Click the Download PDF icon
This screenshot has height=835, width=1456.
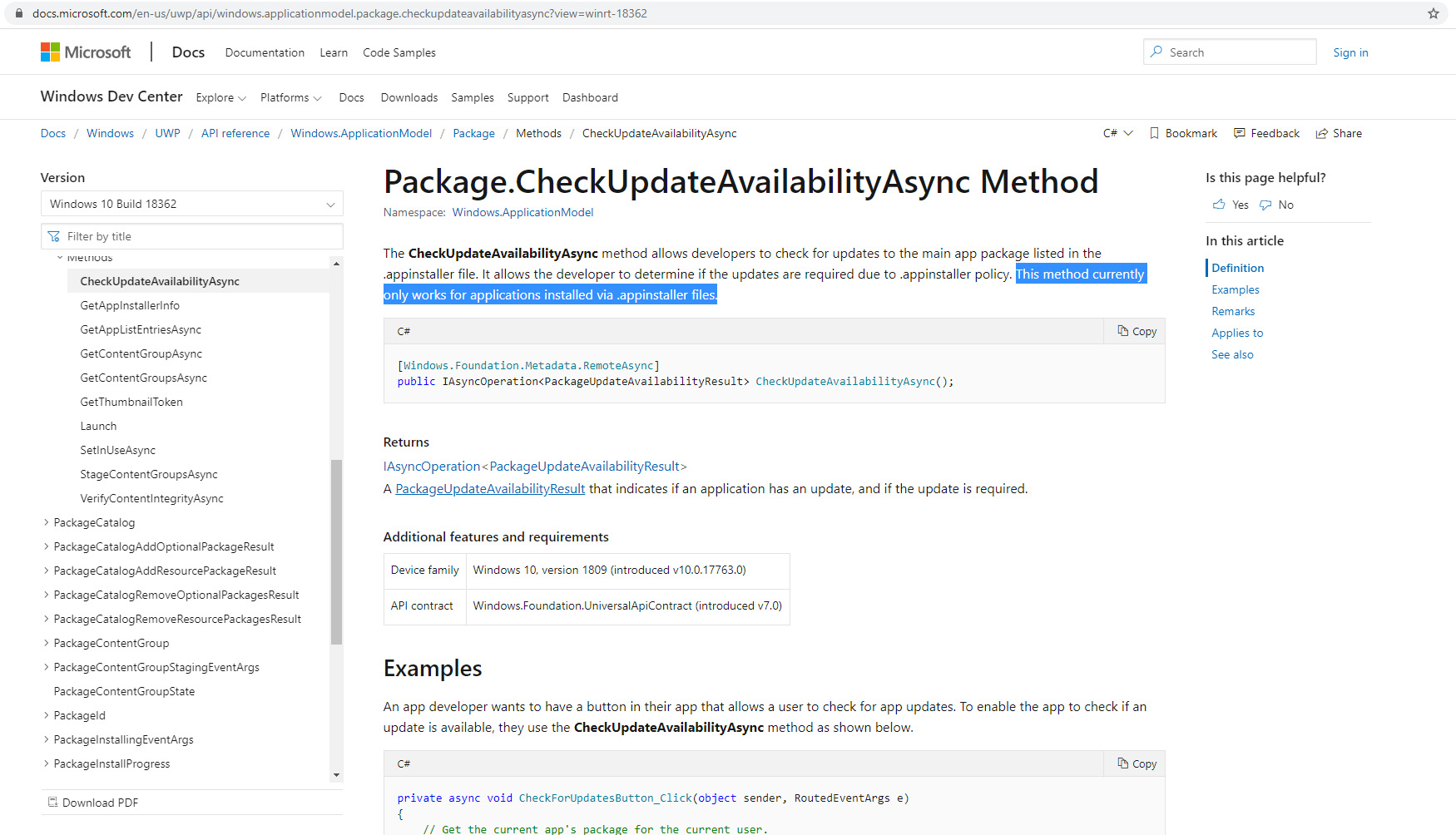53,803
